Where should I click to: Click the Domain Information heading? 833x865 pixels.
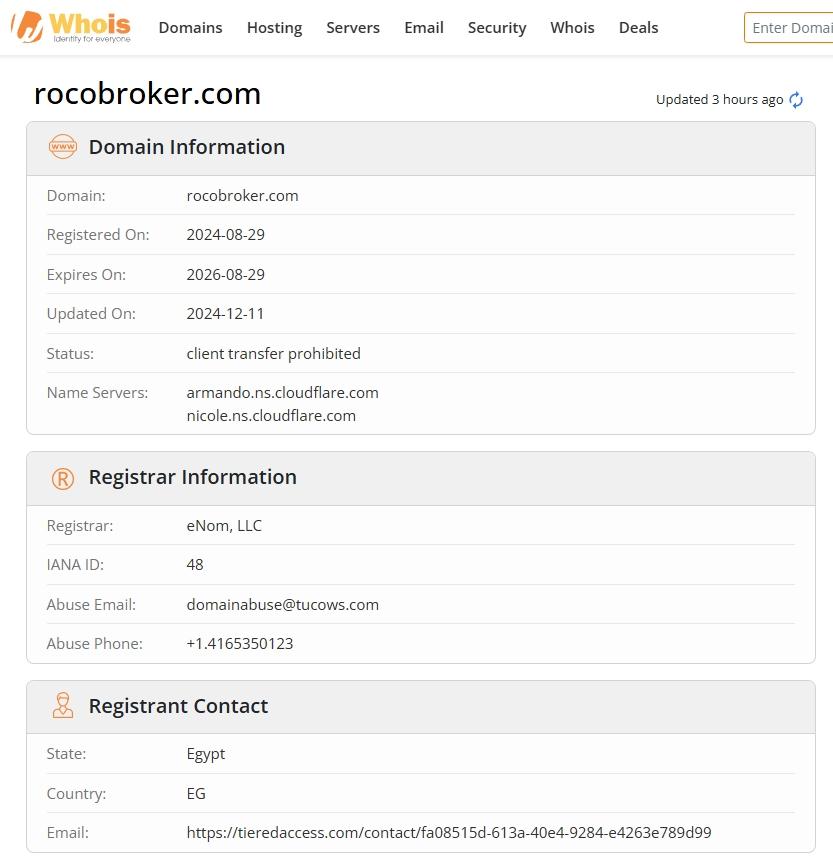point(187,147)
